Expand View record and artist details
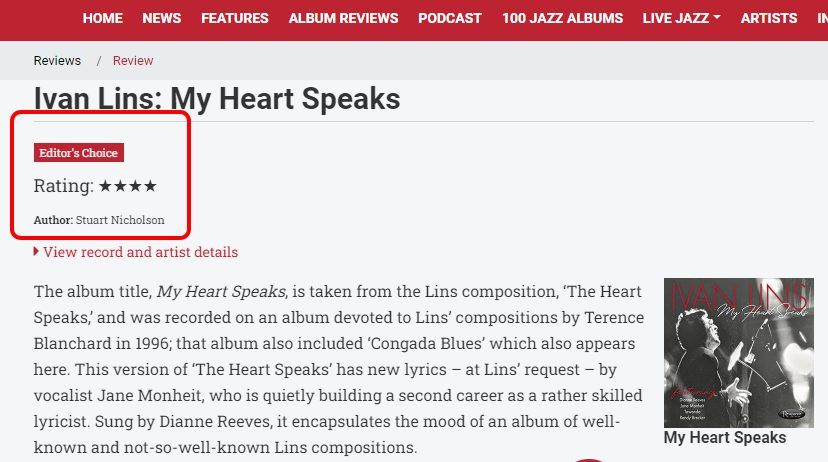Image resolution: width=828 pixels, height=462 pixels. (x=140, y=252)
